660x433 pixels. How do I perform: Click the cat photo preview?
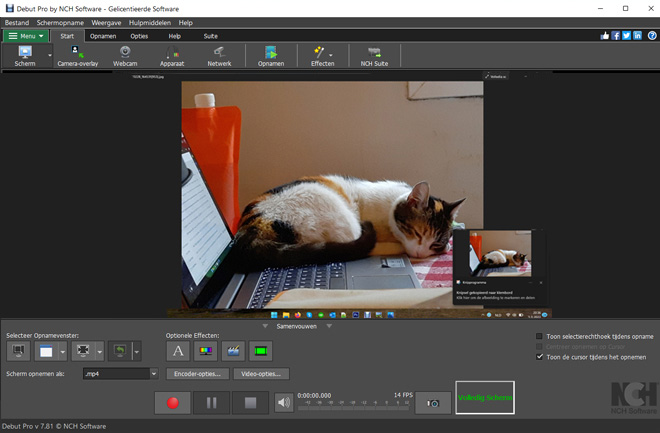(332, 194)
